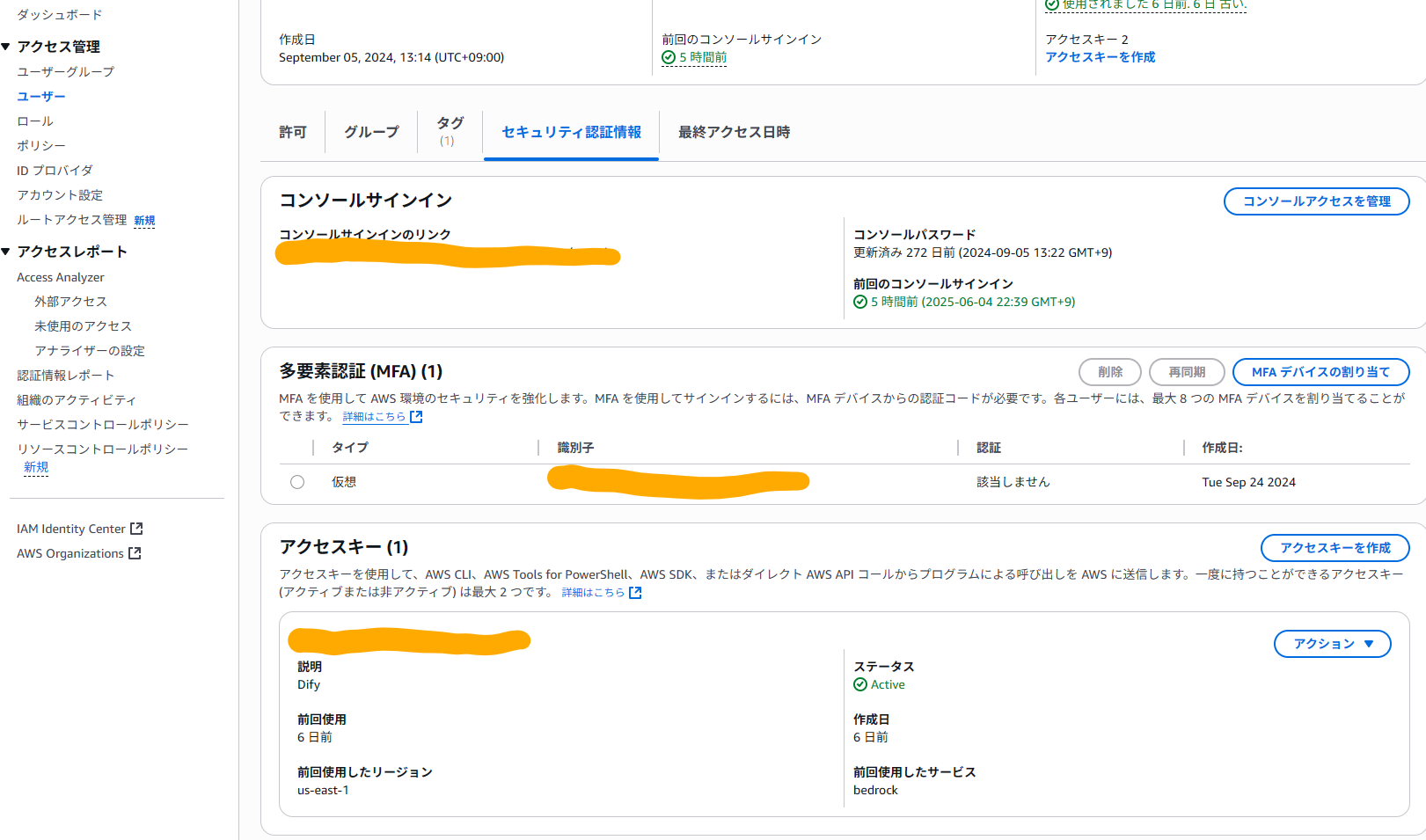Click the 認証 column header

point(989,448)
